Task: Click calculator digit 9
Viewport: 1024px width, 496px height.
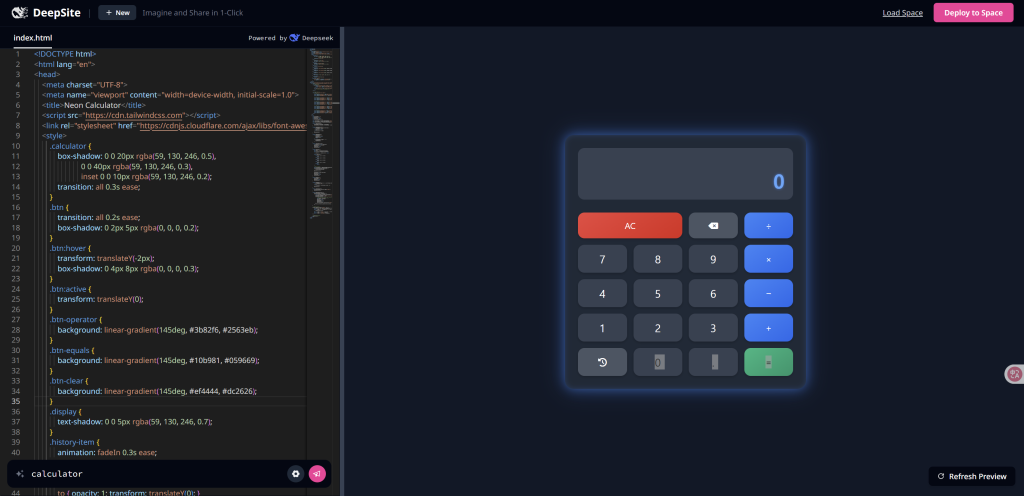Action: click(x=713, y=259)
